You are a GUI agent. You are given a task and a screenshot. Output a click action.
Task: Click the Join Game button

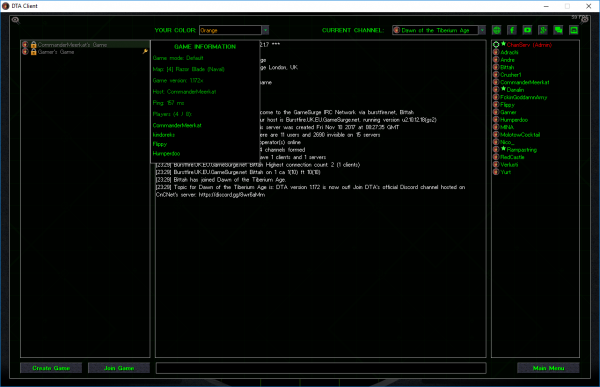(x=119, y=368)
